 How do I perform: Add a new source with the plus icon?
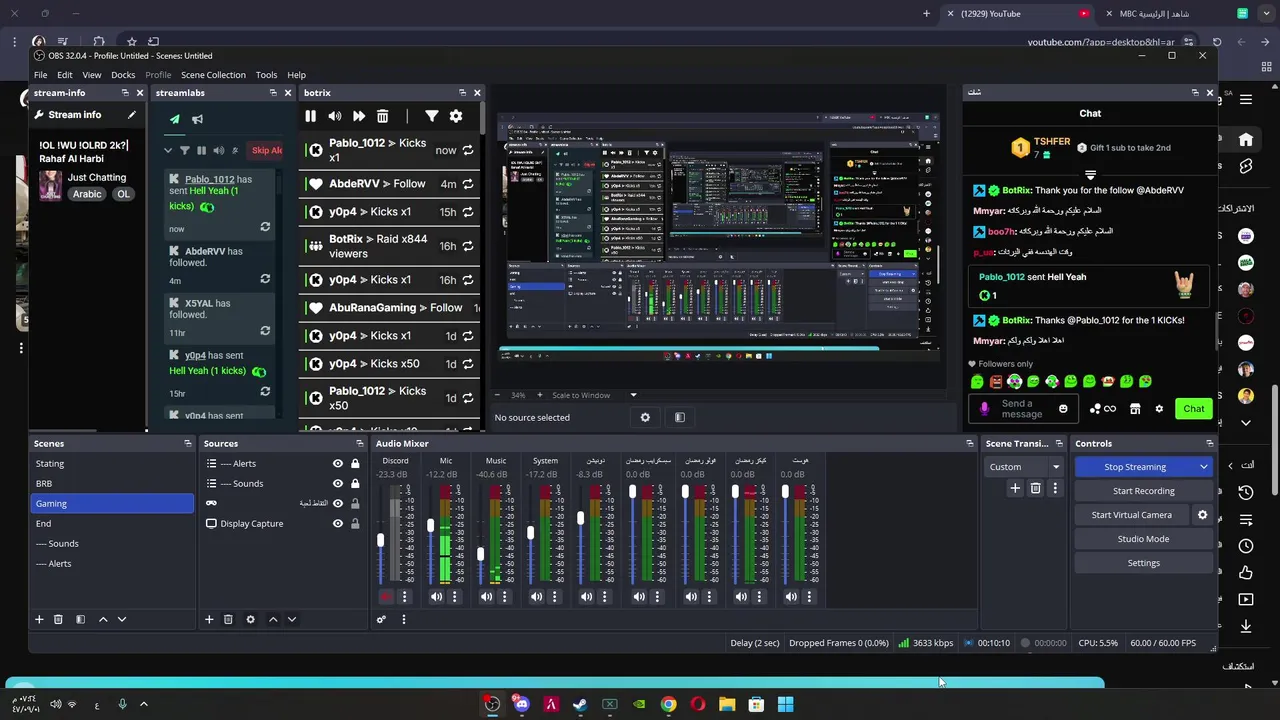209,619
